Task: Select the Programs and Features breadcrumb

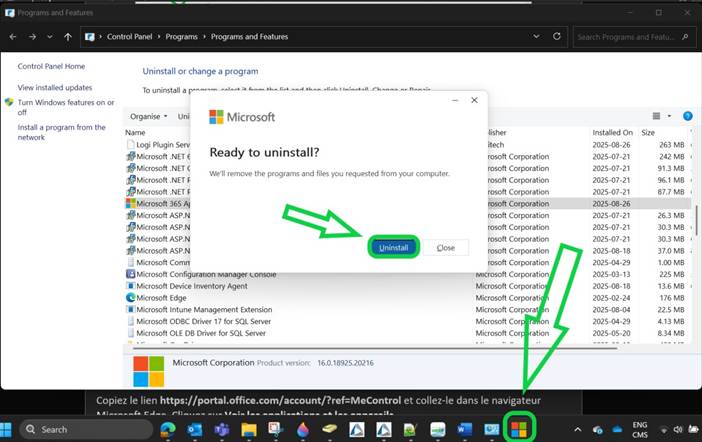Action: 249,37
